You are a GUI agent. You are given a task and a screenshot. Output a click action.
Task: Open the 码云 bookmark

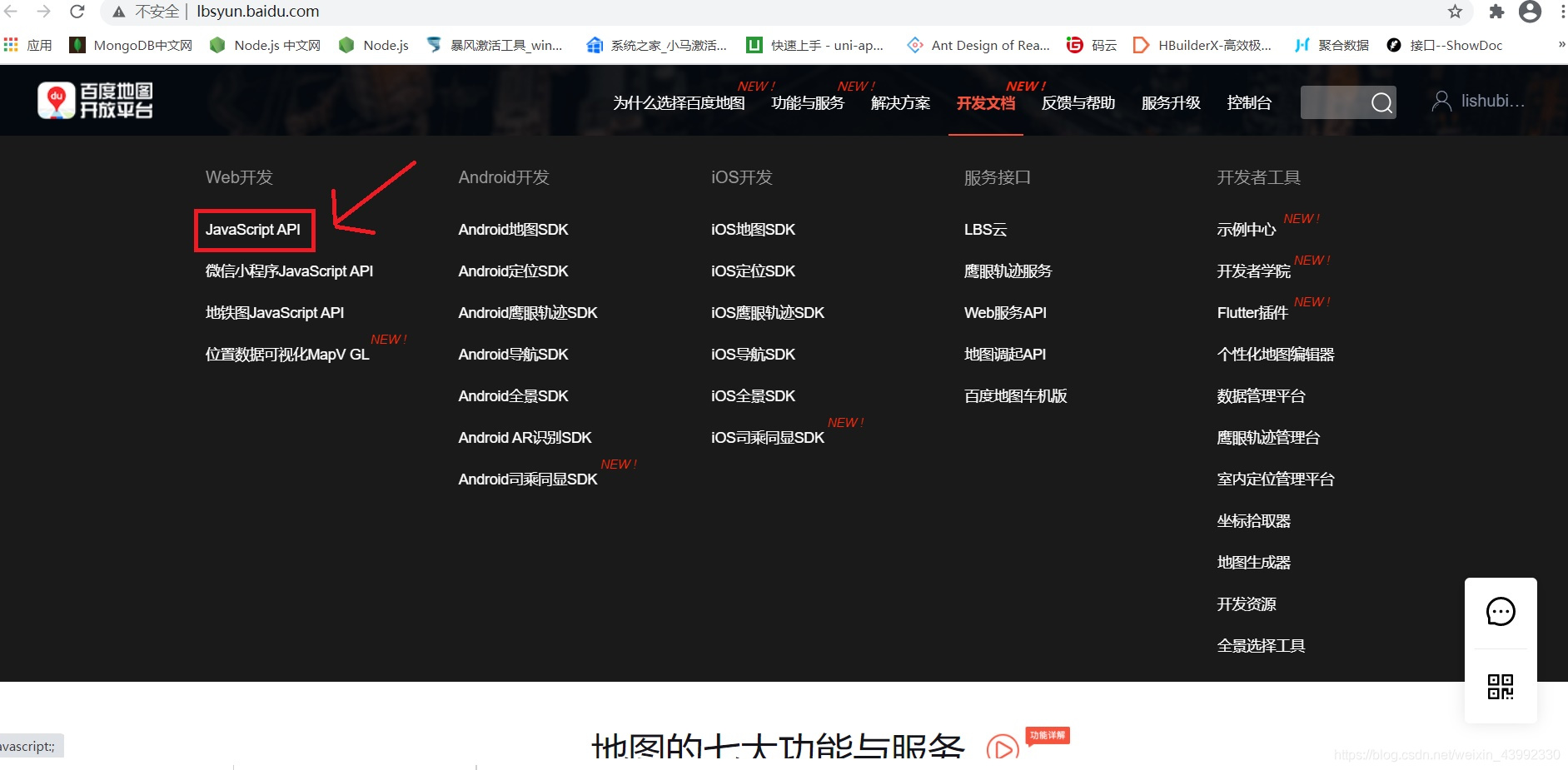[1092, 45]
